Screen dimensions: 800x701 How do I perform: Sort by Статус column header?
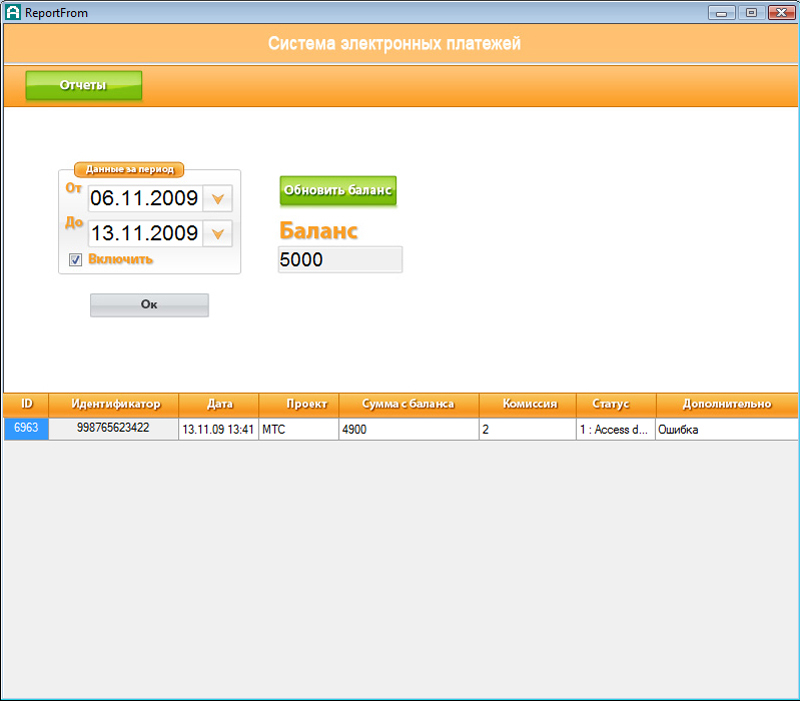617,404
